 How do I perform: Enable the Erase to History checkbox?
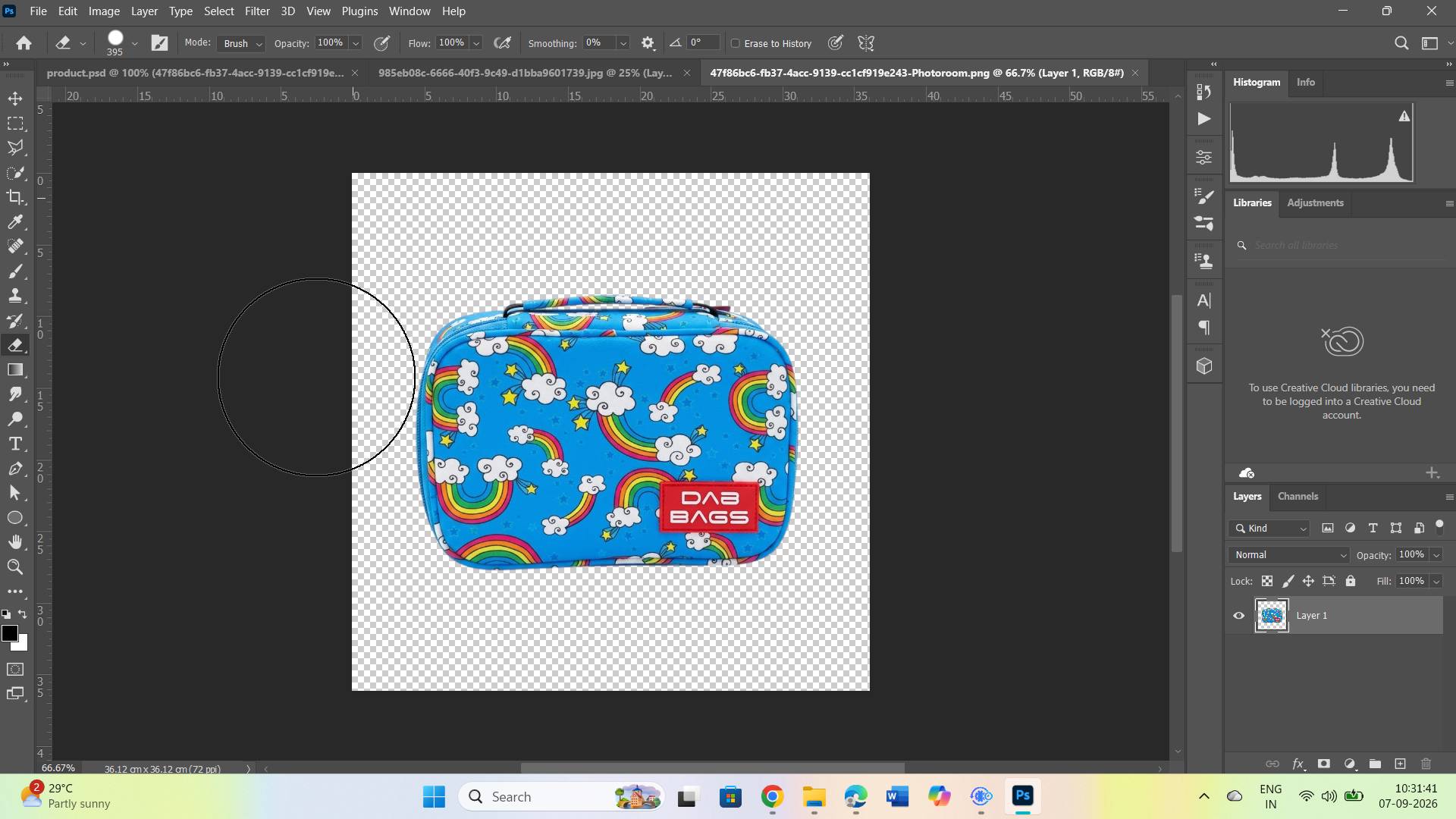[735, 43]
